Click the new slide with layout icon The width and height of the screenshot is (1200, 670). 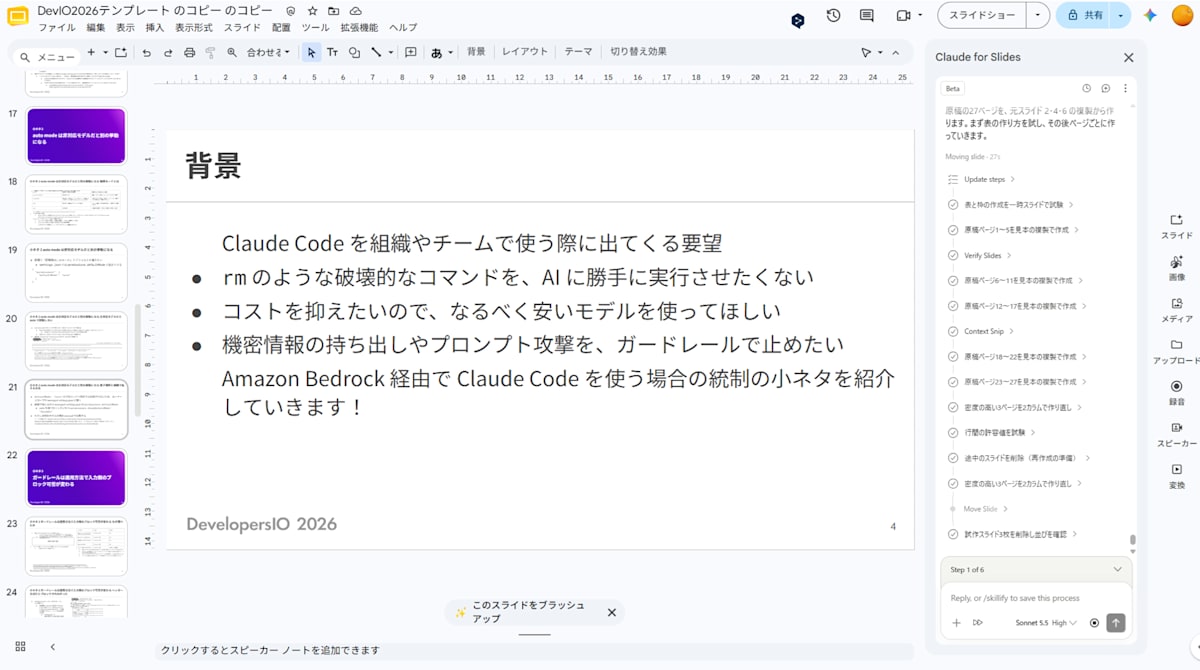point(120,52)
